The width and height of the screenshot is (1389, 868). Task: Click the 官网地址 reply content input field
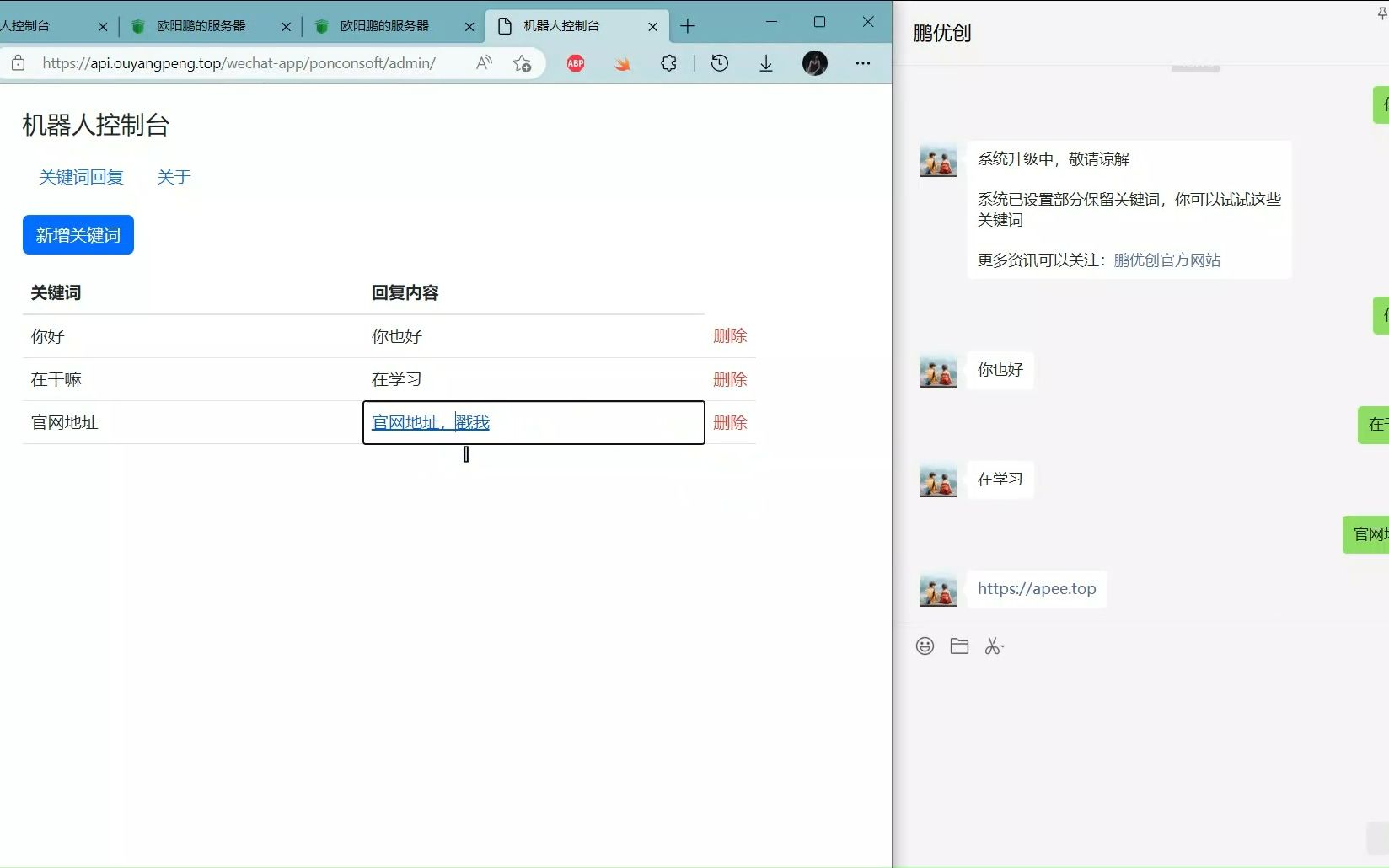(533, 422)
